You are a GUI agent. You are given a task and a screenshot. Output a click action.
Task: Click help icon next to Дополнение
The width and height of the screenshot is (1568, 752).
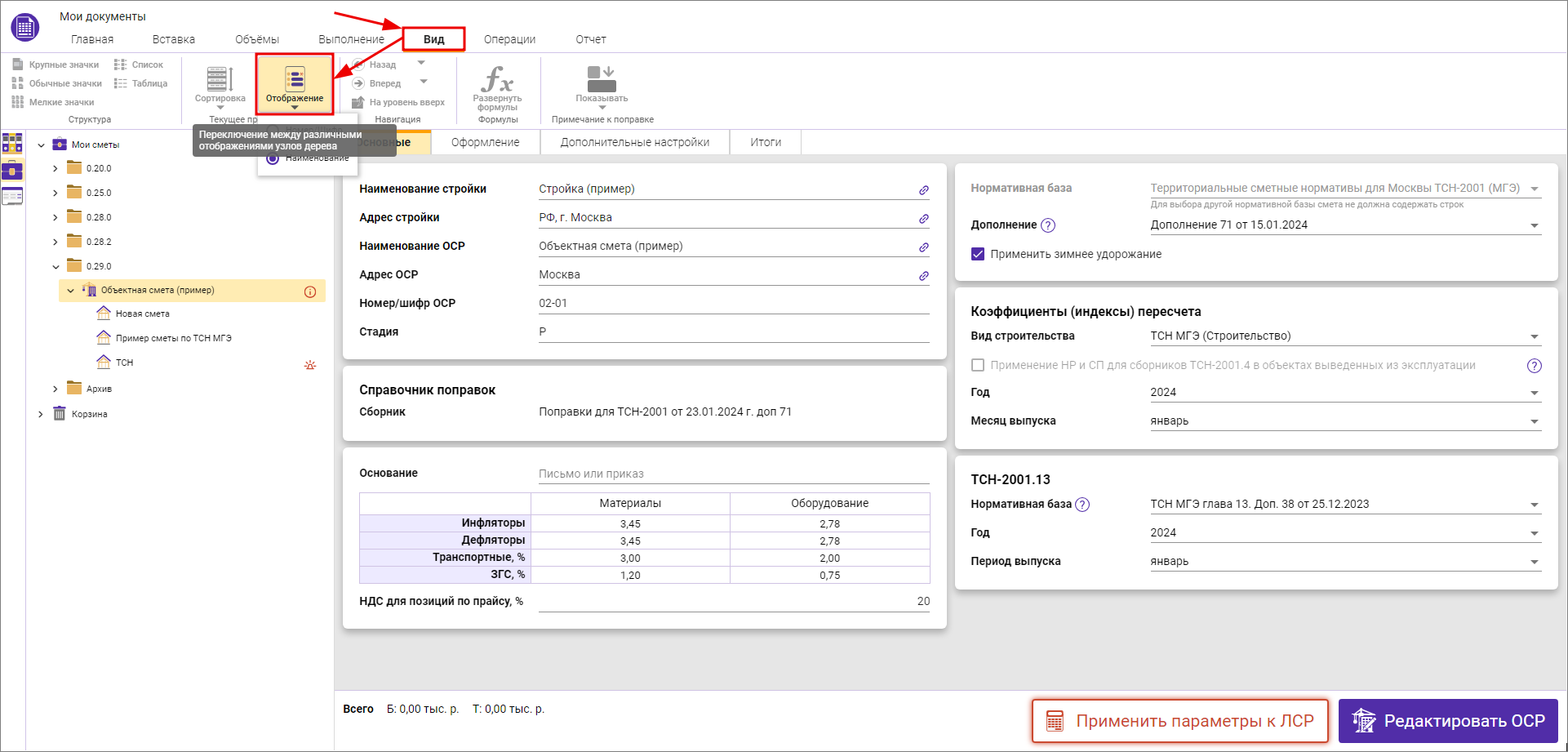(x=1049, y=225)
